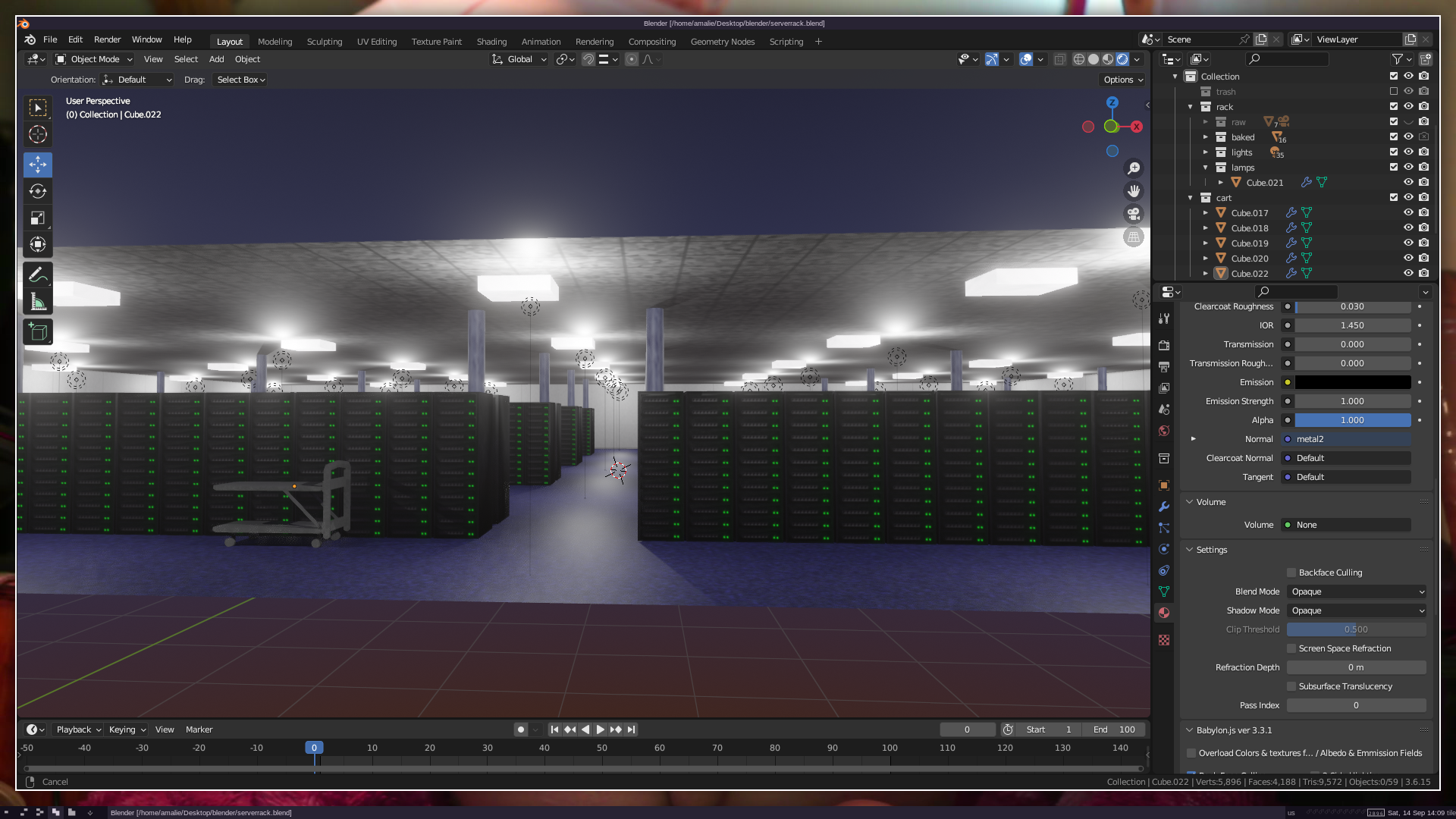The image size is (1456, 819).
Task: Open the Blend Mode dropdown
Action: (x=1357, y=591)
